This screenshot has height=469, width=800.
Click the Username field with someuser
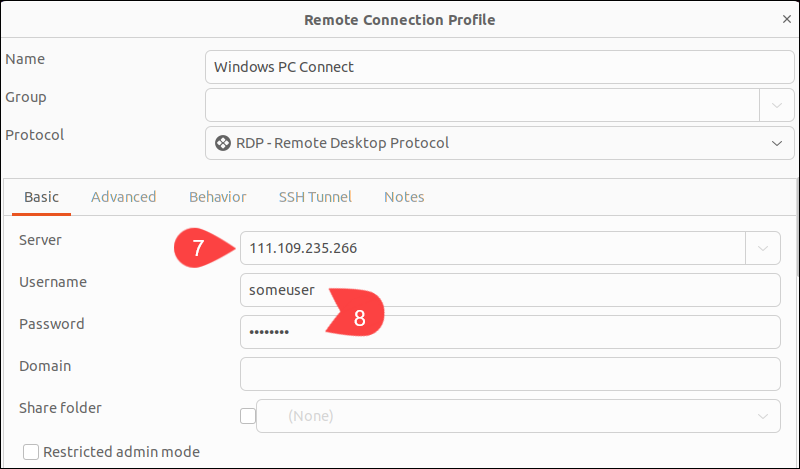pyautogui.click(x=510, y=290)
